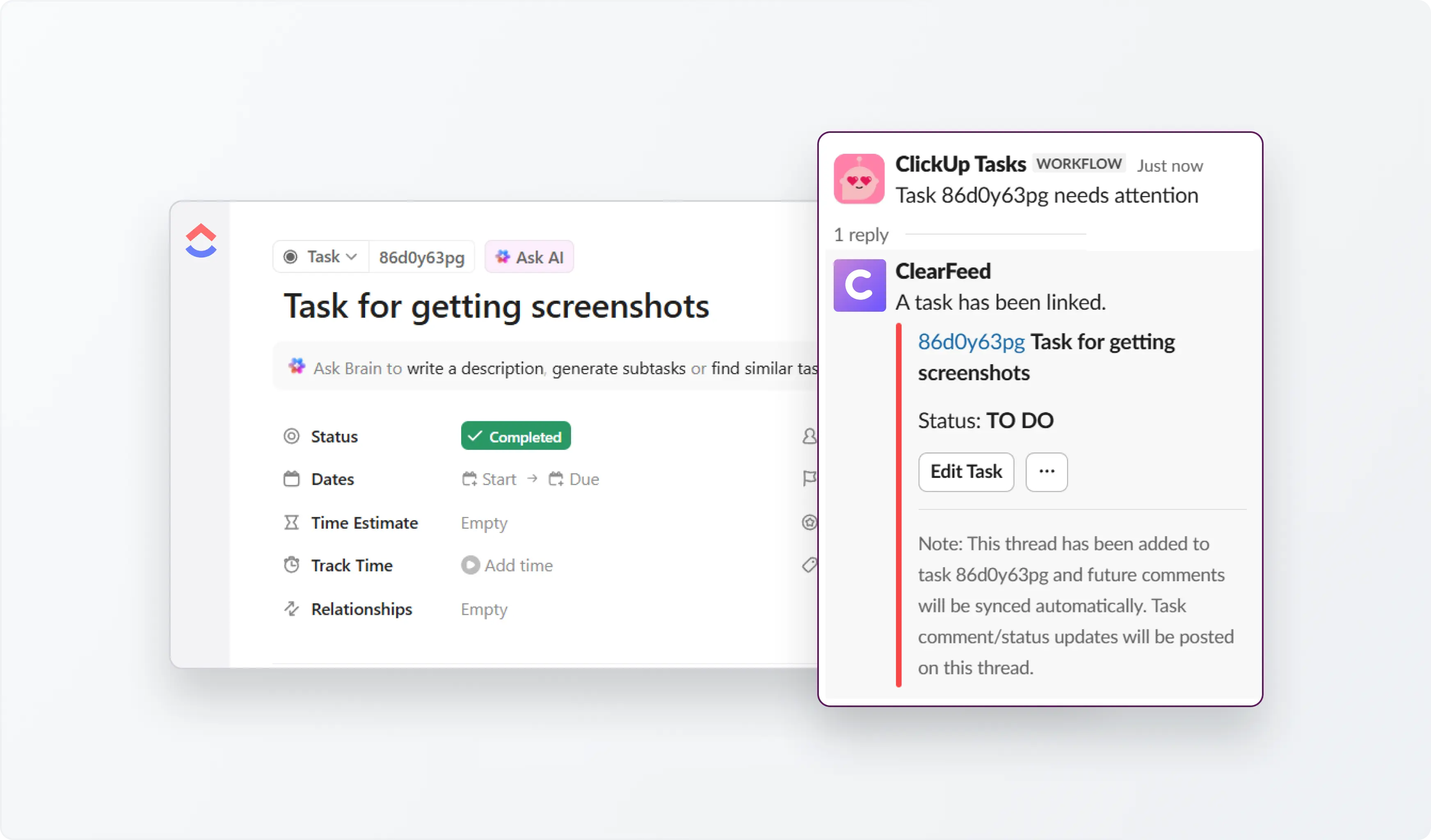
Task: Set an assignee via the person icon
Action: (x=809, y=436)
